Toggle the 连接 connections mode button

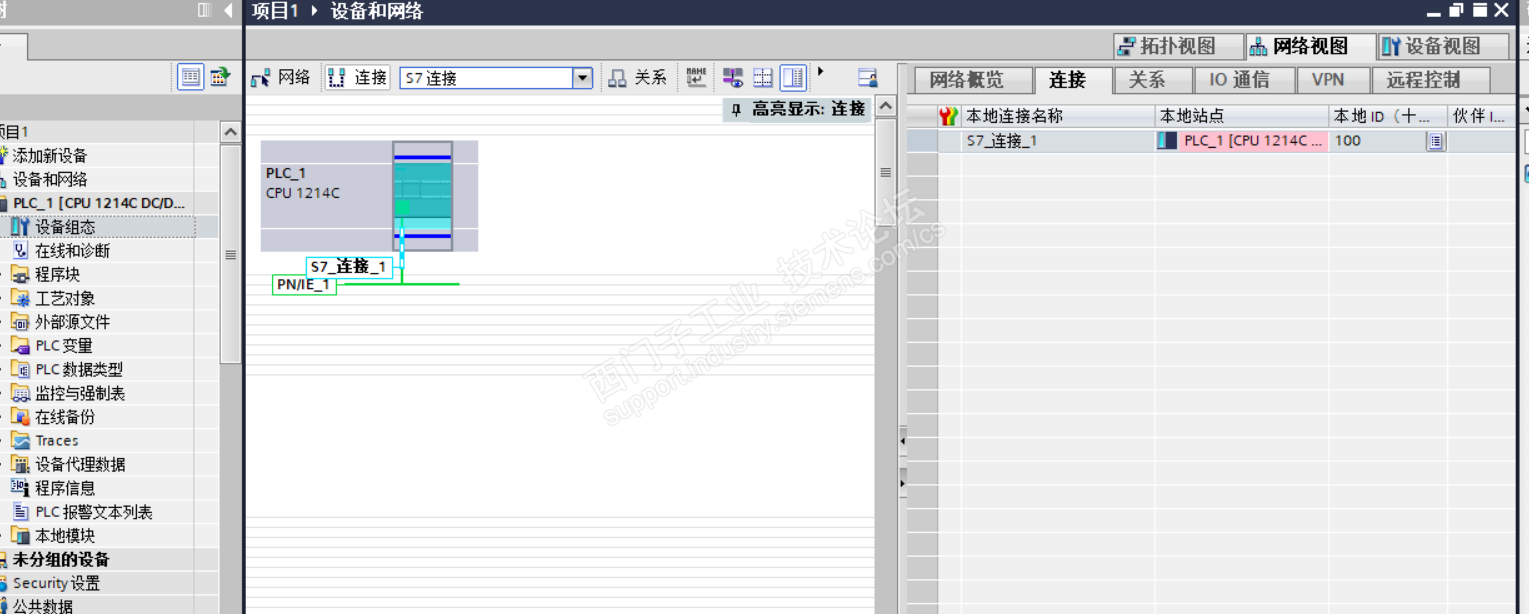[x=357, y=77]
